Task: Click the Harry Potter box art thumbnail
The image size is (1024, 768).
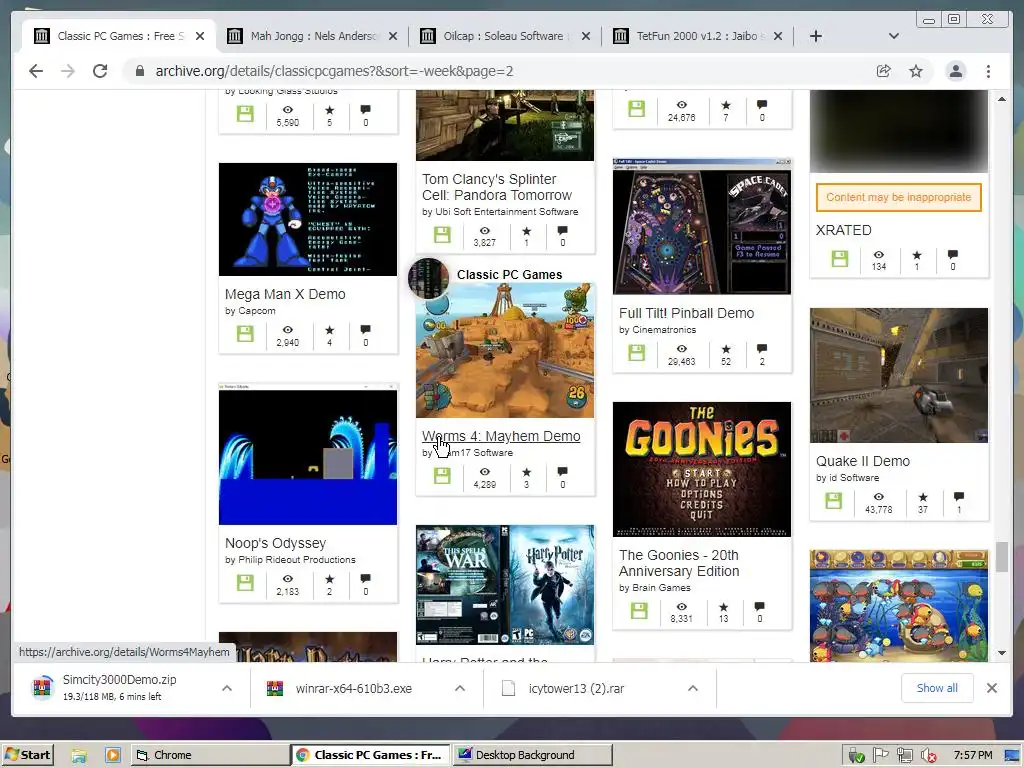Action: pyautogui.click(x=505, y=585)
